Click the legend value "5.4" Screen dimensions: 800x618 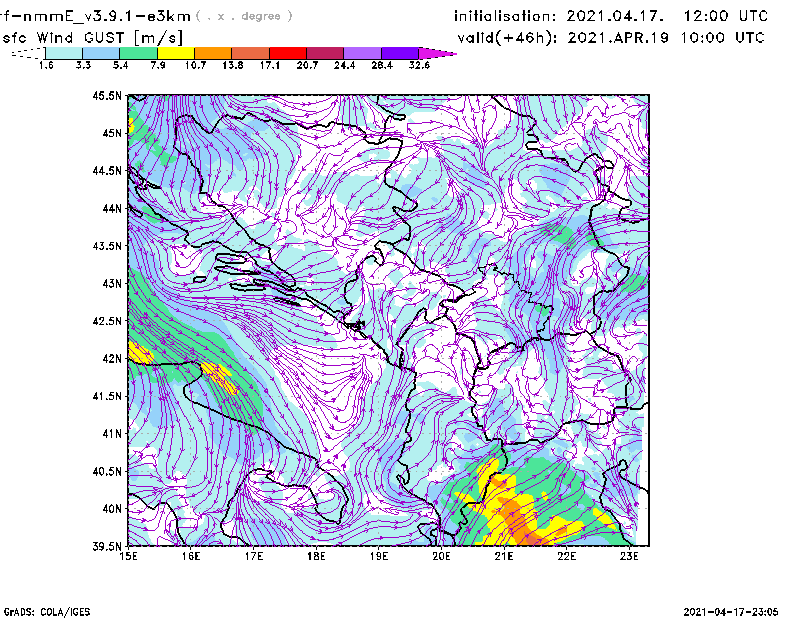coord(120,65)
